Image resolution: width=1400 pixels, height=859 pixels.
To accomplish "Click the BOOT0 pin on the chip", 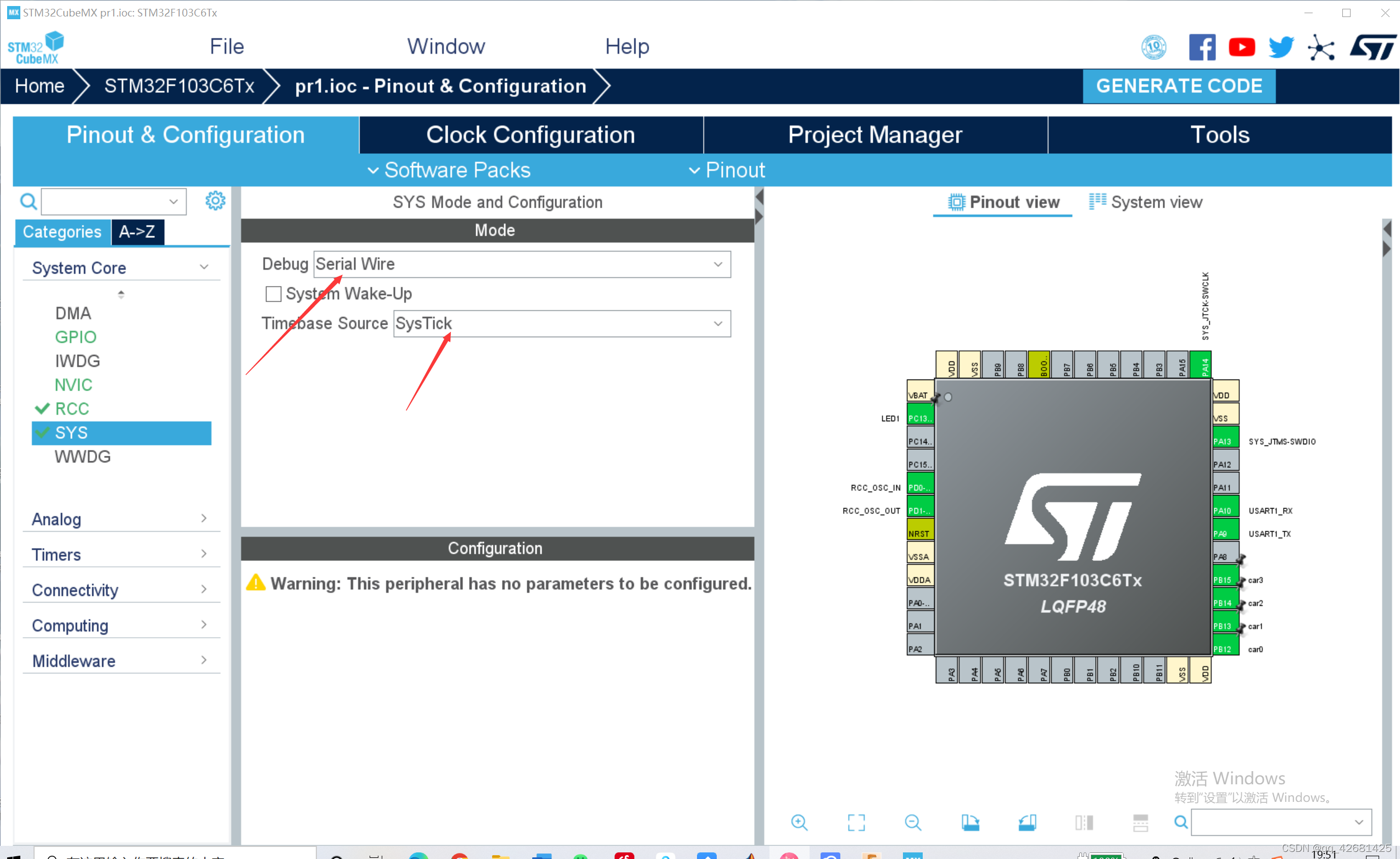I will click(1039, 364).
